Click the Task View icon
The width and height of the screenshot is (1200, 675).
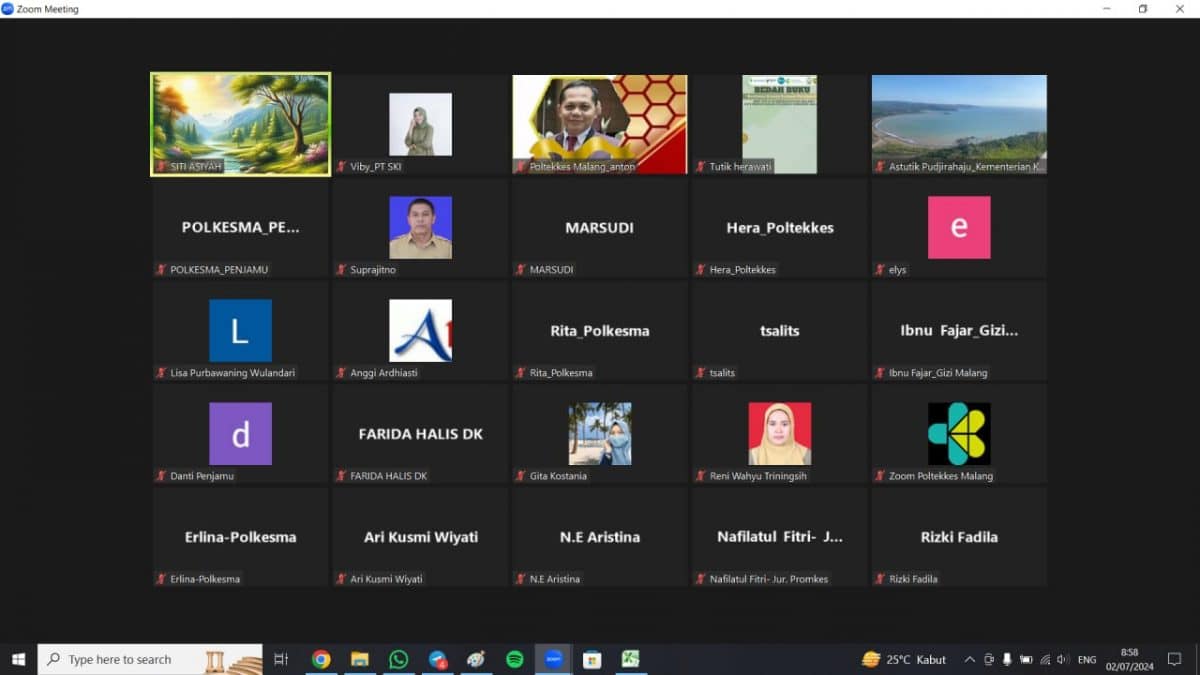coord(281,659)
